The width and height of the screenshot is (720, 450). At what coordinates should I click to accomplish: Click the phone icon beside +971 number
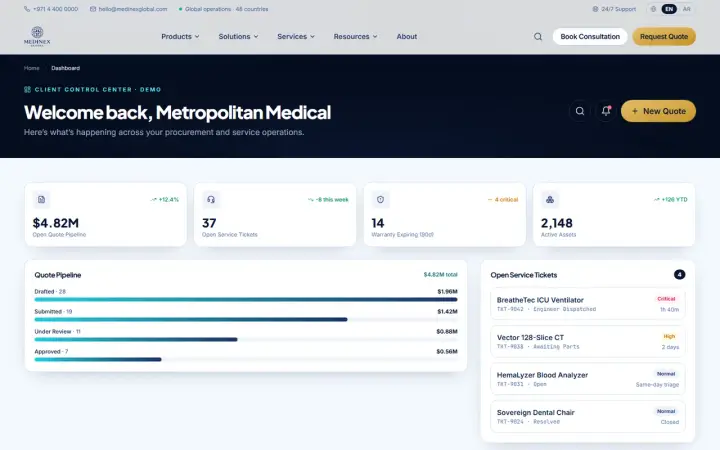tap(27, 9)
